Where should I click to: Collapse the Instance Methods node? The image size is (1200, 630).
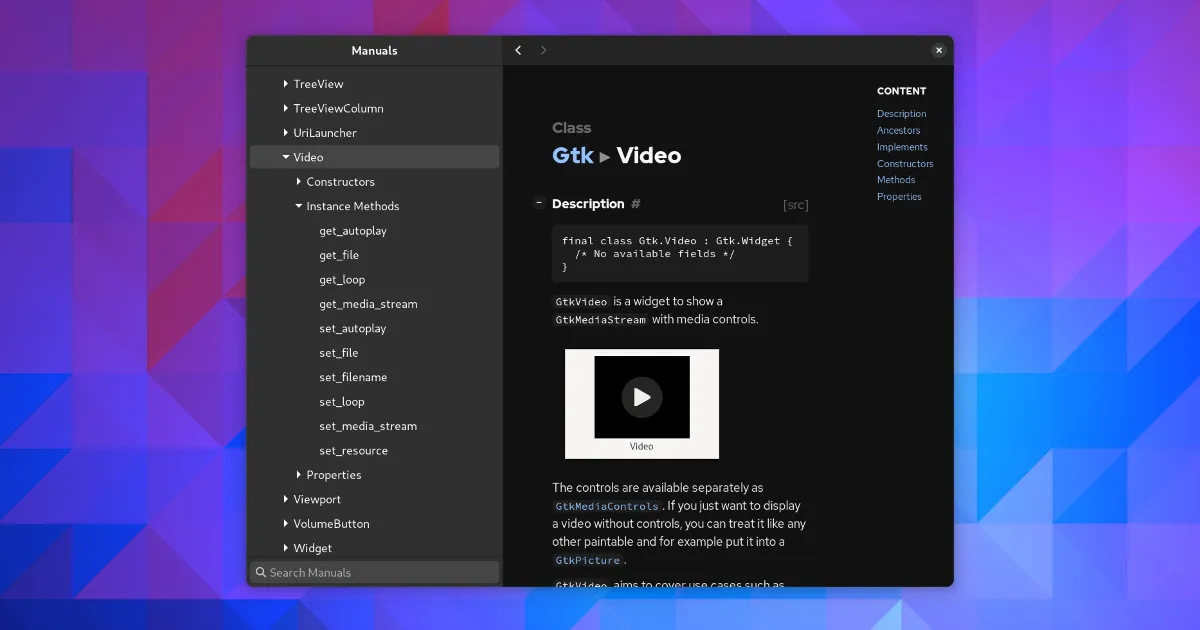pyautogui.click(x=299, y=206)
